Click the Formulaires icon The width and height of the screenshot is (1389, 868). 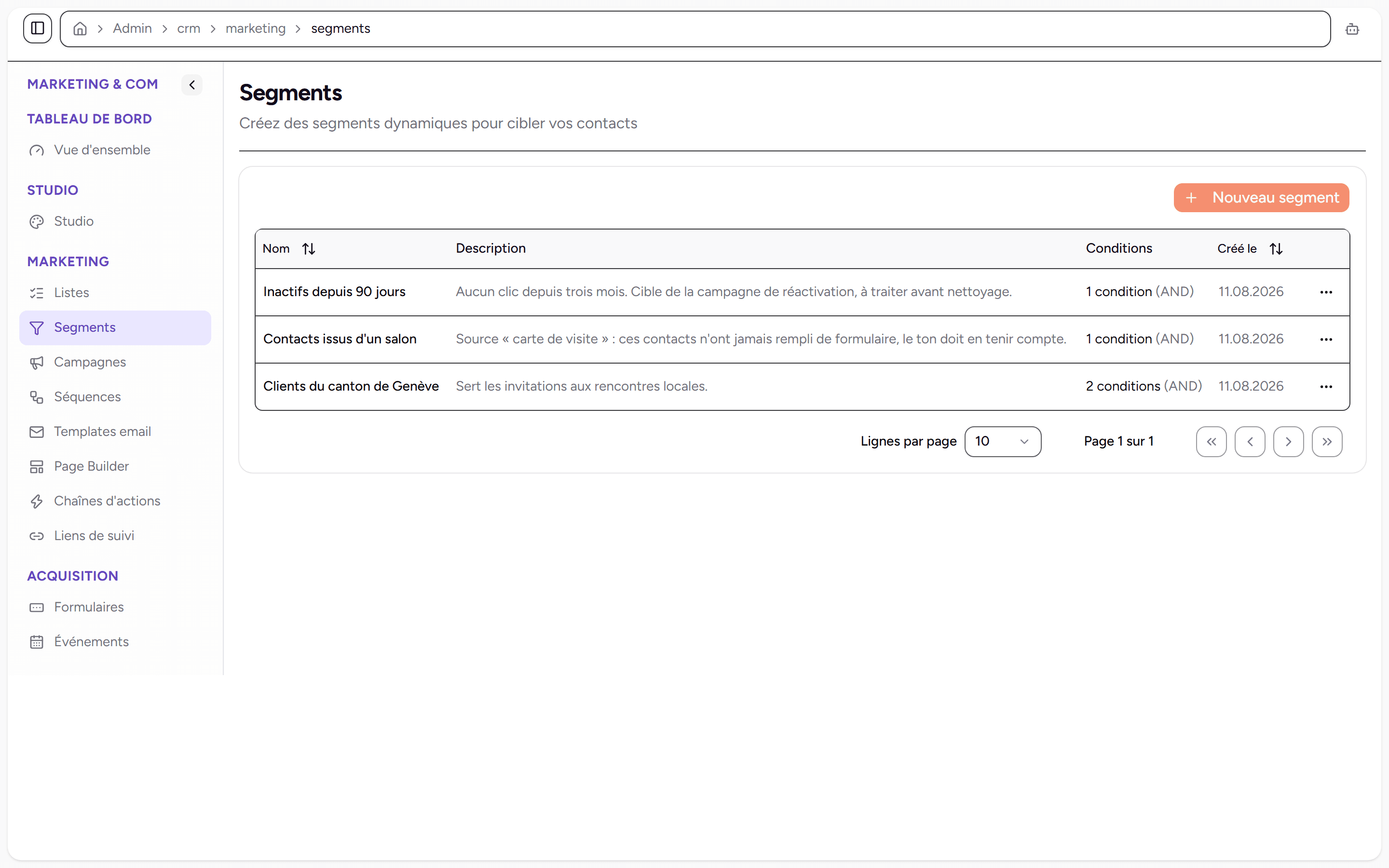37,608
